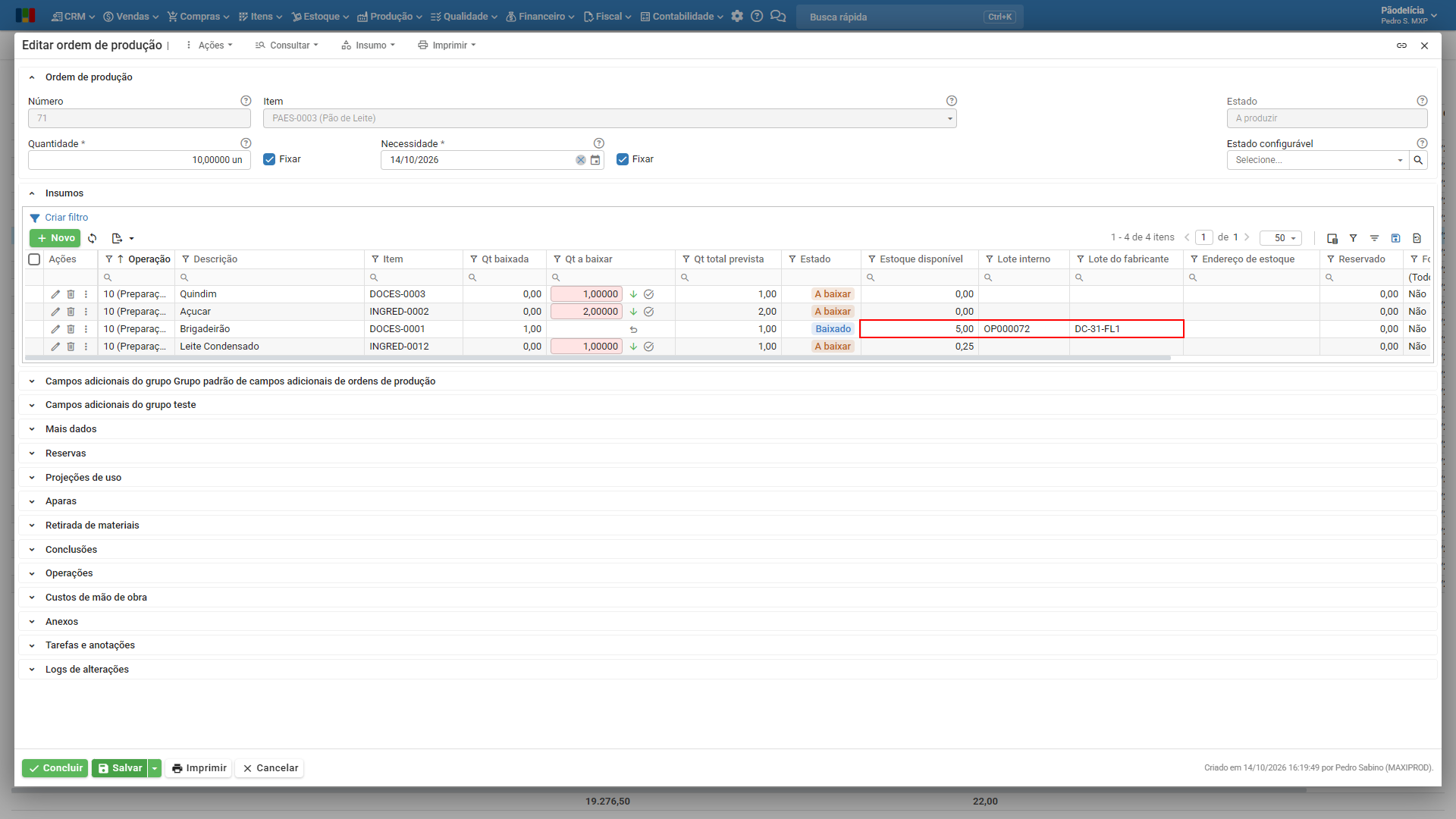Open Salvar split button arrow
Viewport: 1456px width, 819px height.
(155, 768)
